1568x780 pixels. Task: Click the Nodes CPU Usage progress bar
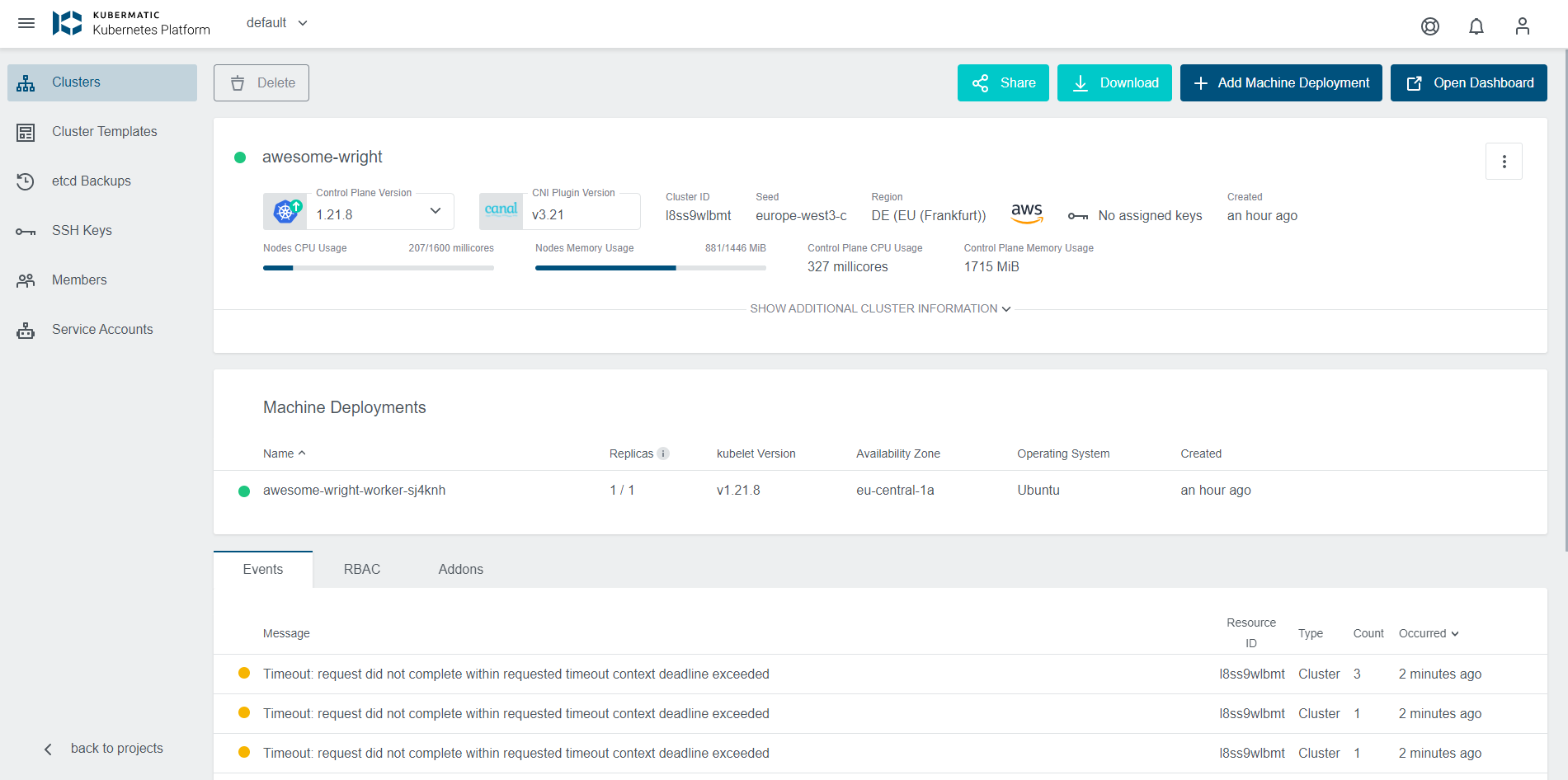tap(378, 267)
